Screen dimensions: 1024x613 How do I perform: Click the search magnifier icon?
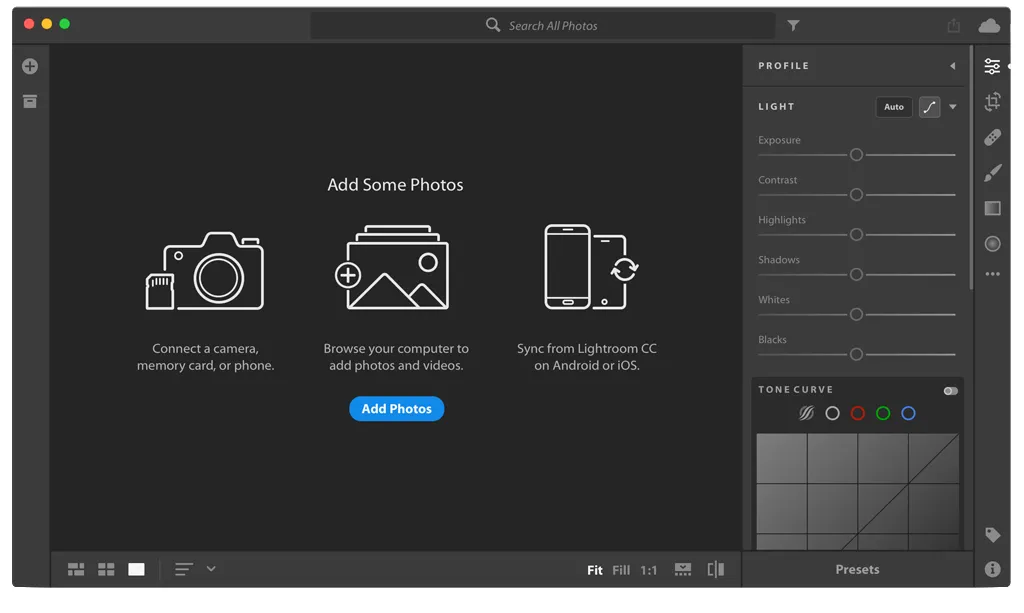pyautogui.click(x=493, y=25)
